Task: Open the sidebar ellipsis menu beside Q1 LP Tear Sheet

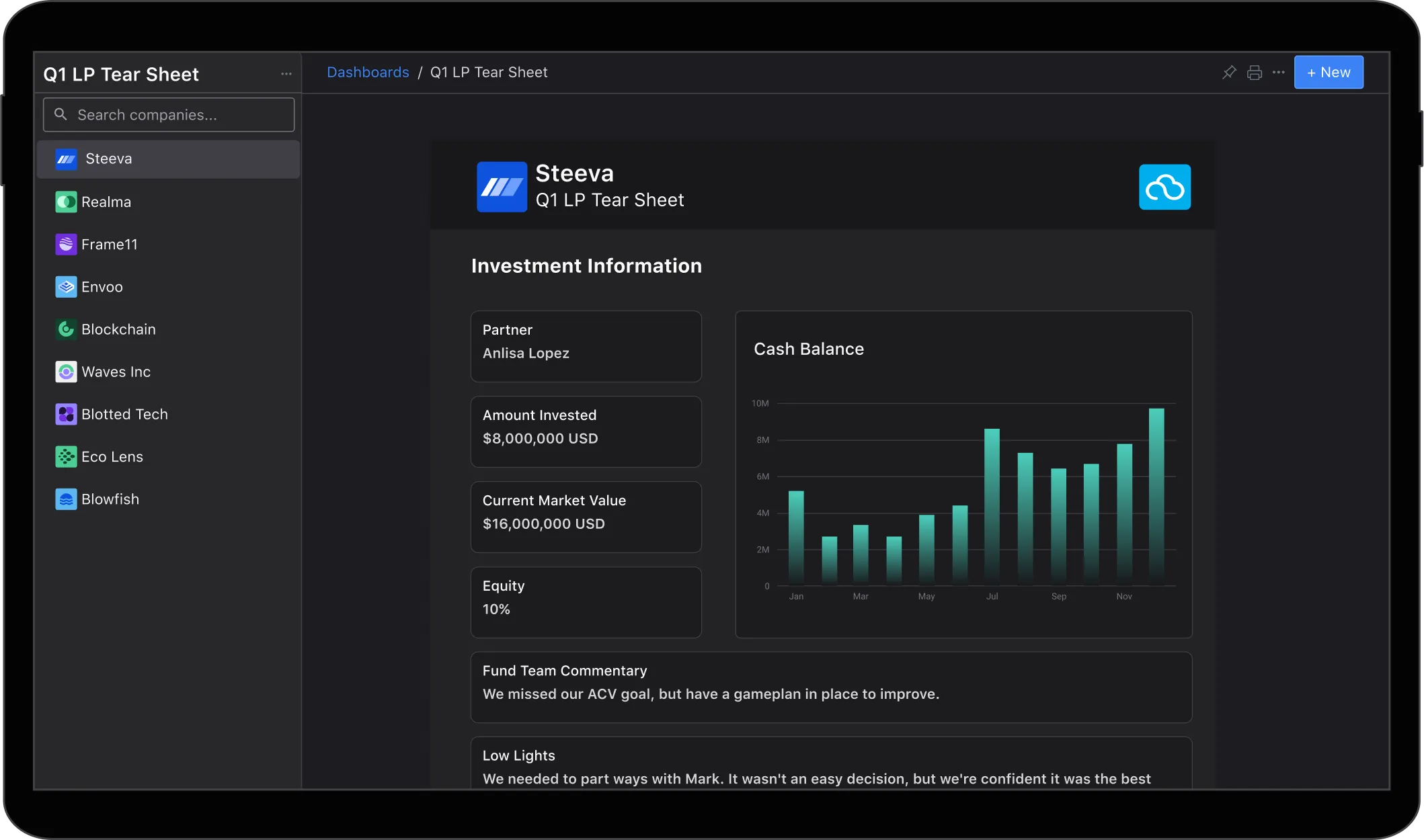Action: (x=286, y=74)
